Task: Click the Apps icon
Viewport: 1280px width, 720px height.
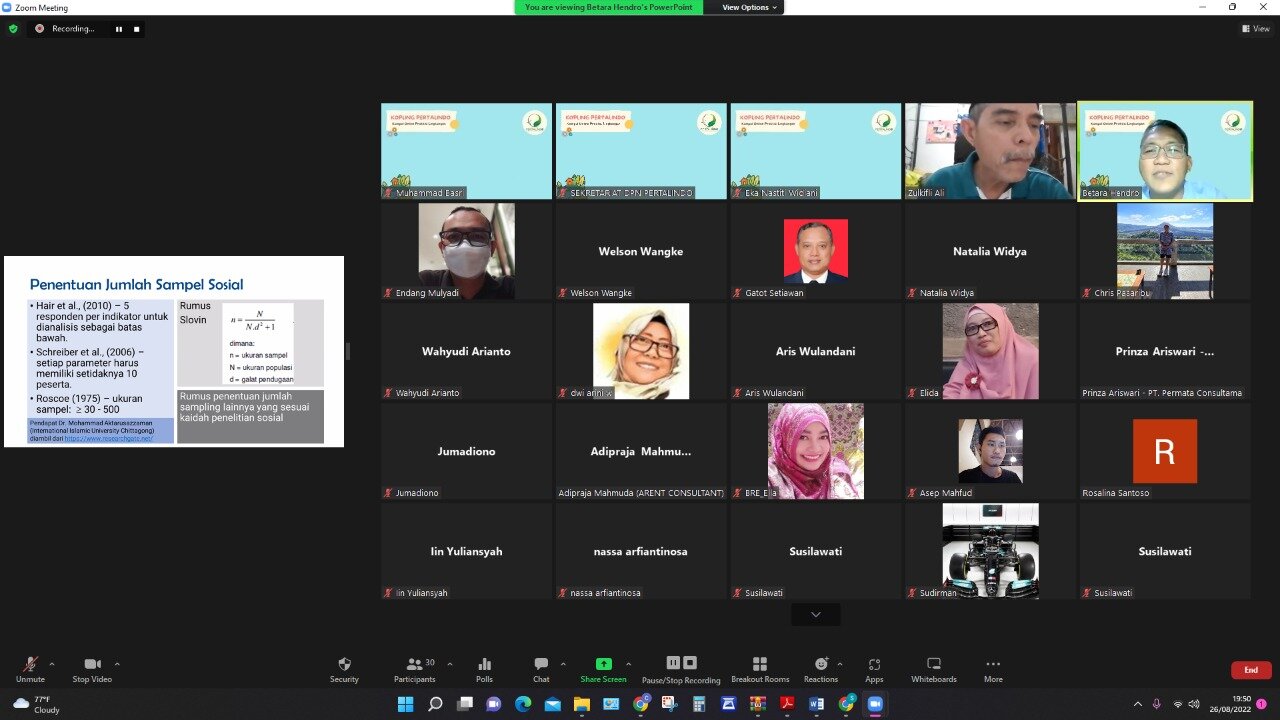Action: click(x=874, y=669)
